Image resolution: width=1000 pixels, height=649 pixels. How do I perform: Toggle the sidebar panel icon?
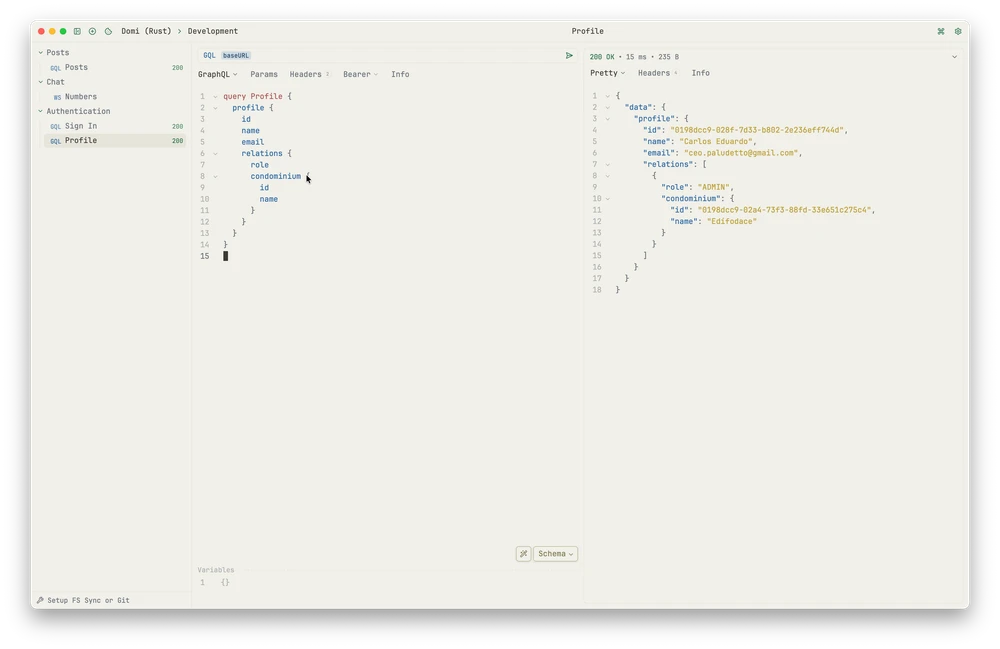(77, 31)
